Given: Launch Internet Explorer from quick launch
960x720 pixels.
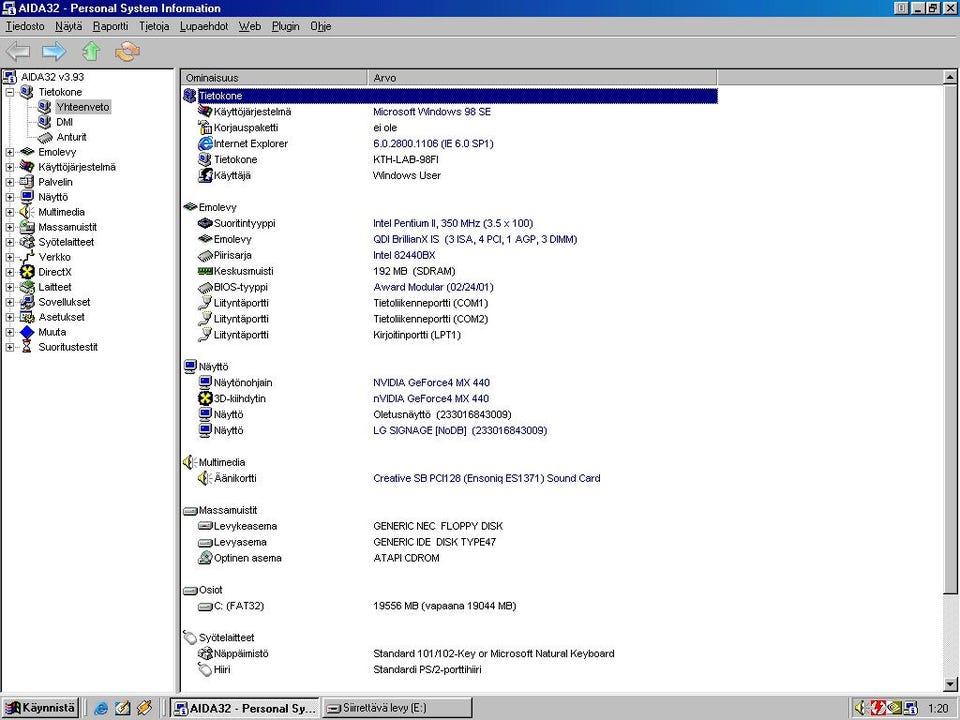Looking at the screenshot, I should (x=101, y=708).
